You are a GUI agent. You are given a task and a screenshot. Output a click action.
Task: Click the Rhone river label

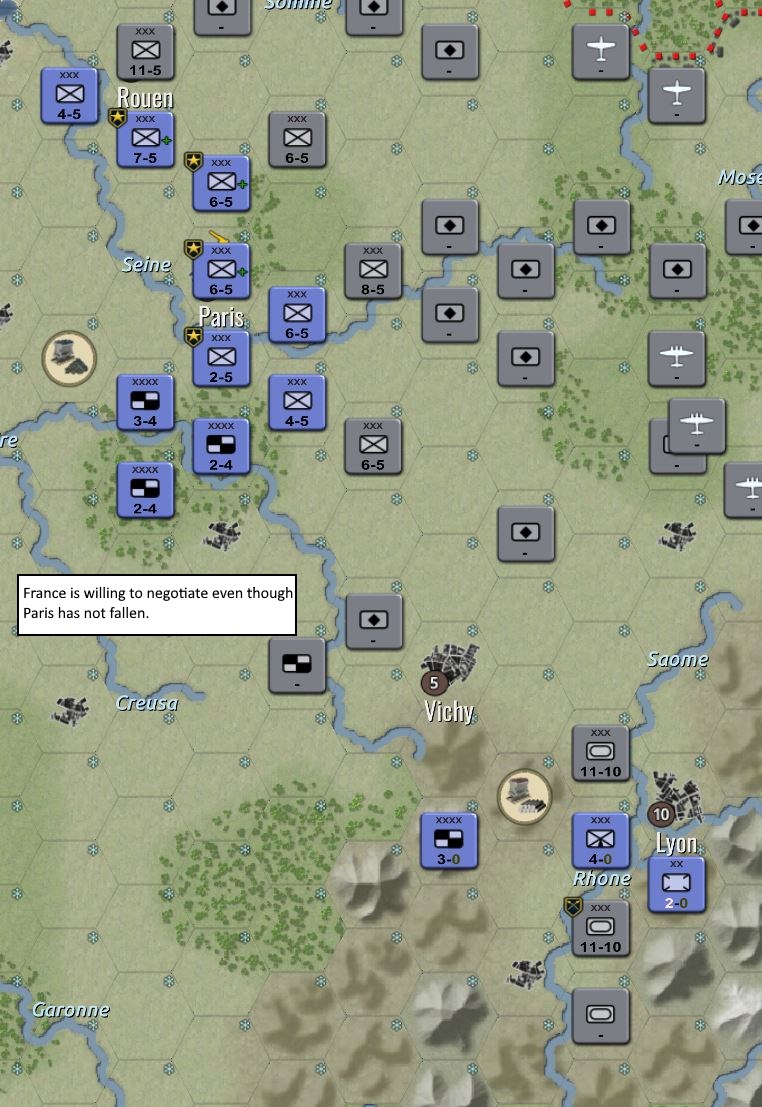coord(602,879)
